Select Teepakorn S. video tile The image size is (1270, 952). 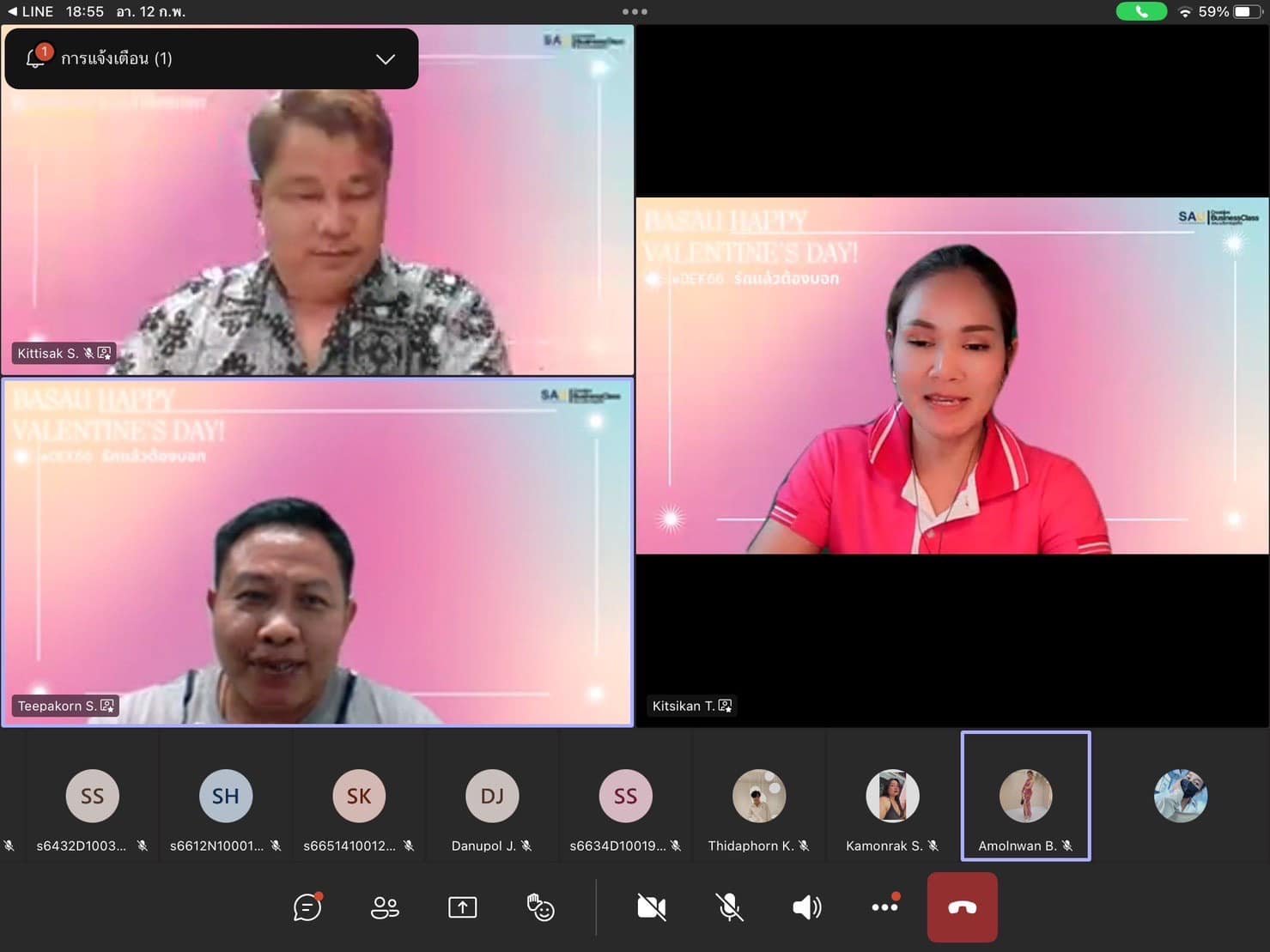tap(318, 552)
